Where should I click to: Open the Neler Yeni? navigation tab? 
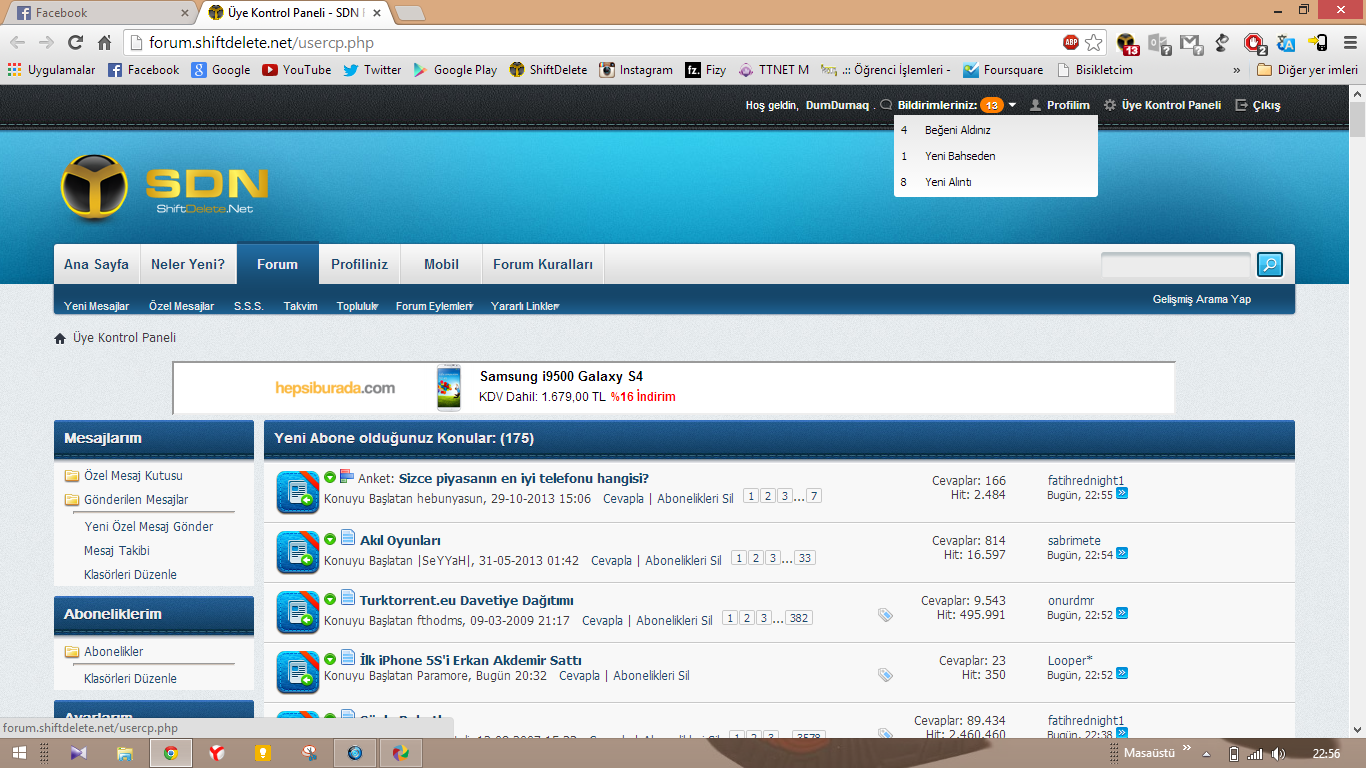[x=188, y=265]
